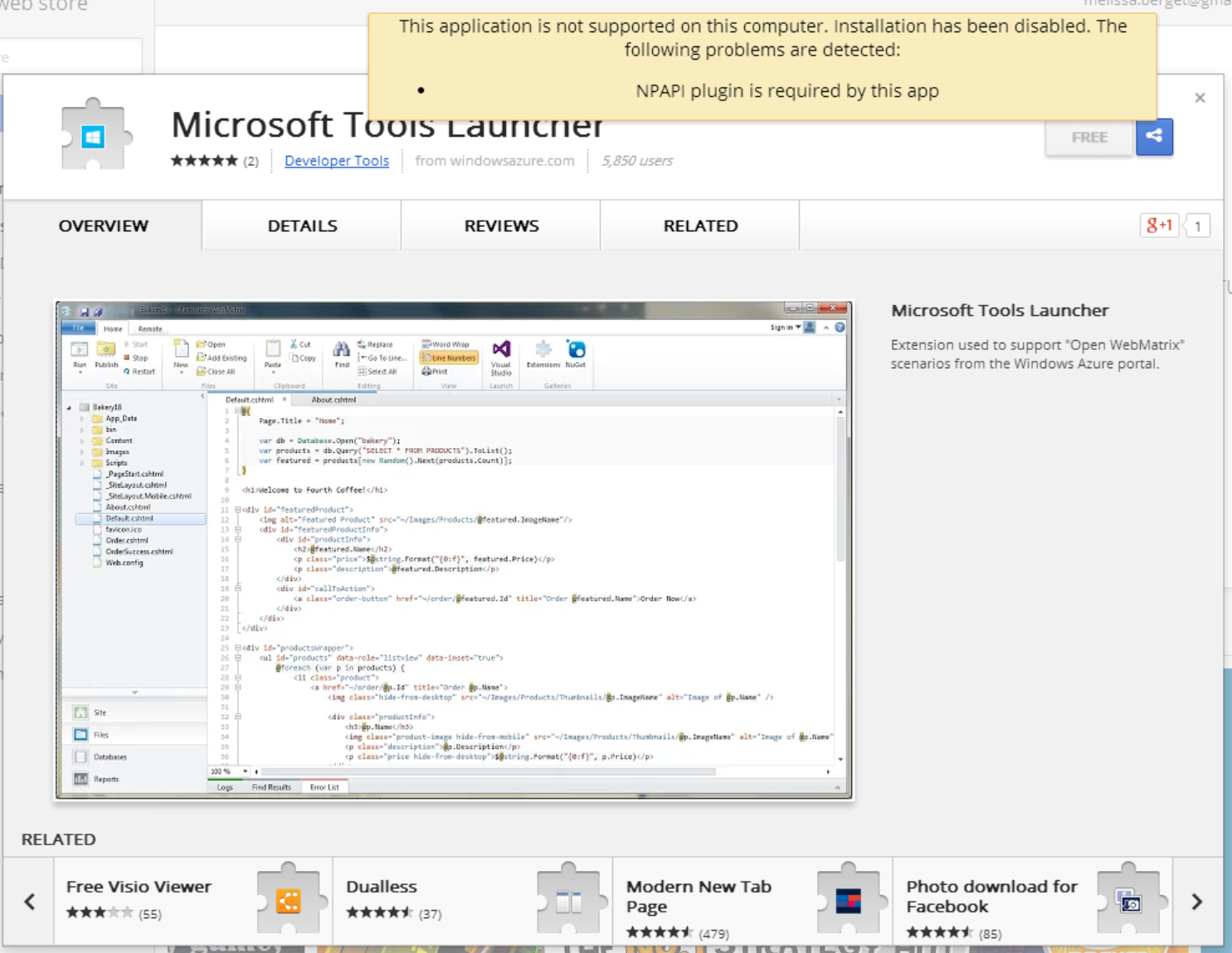Click the web store search field behind the dialog
This screenshot has height=953, width=1232.
(71, 56)
